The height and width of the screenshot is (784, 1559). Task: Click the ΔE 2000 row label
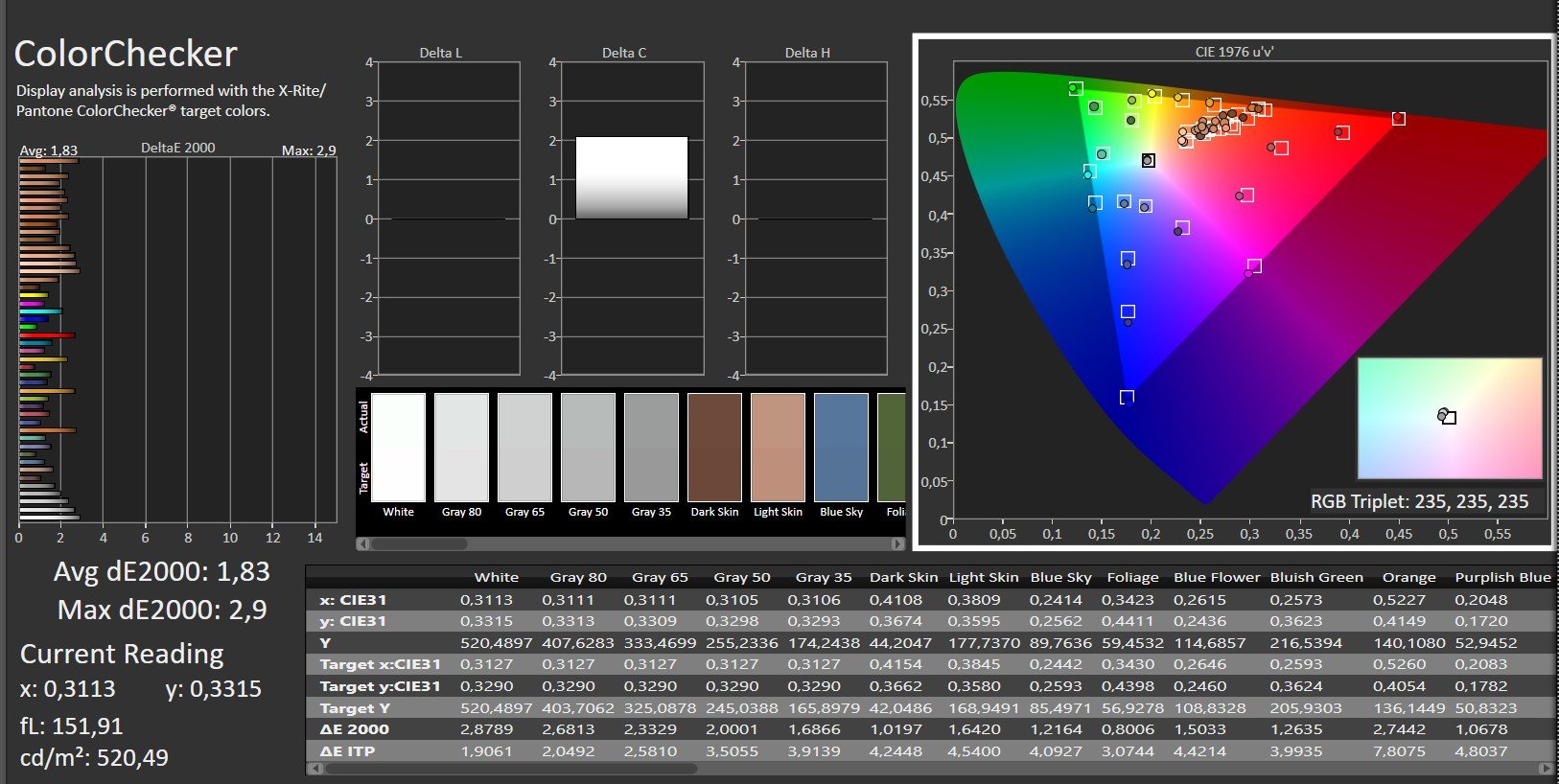[354, 729]
